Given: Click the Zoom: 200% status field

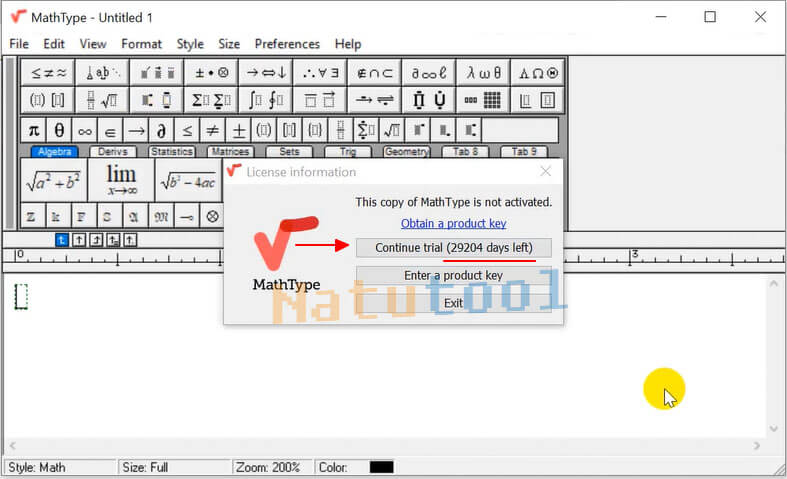Looking at the screenshot, I should (271, 467).
